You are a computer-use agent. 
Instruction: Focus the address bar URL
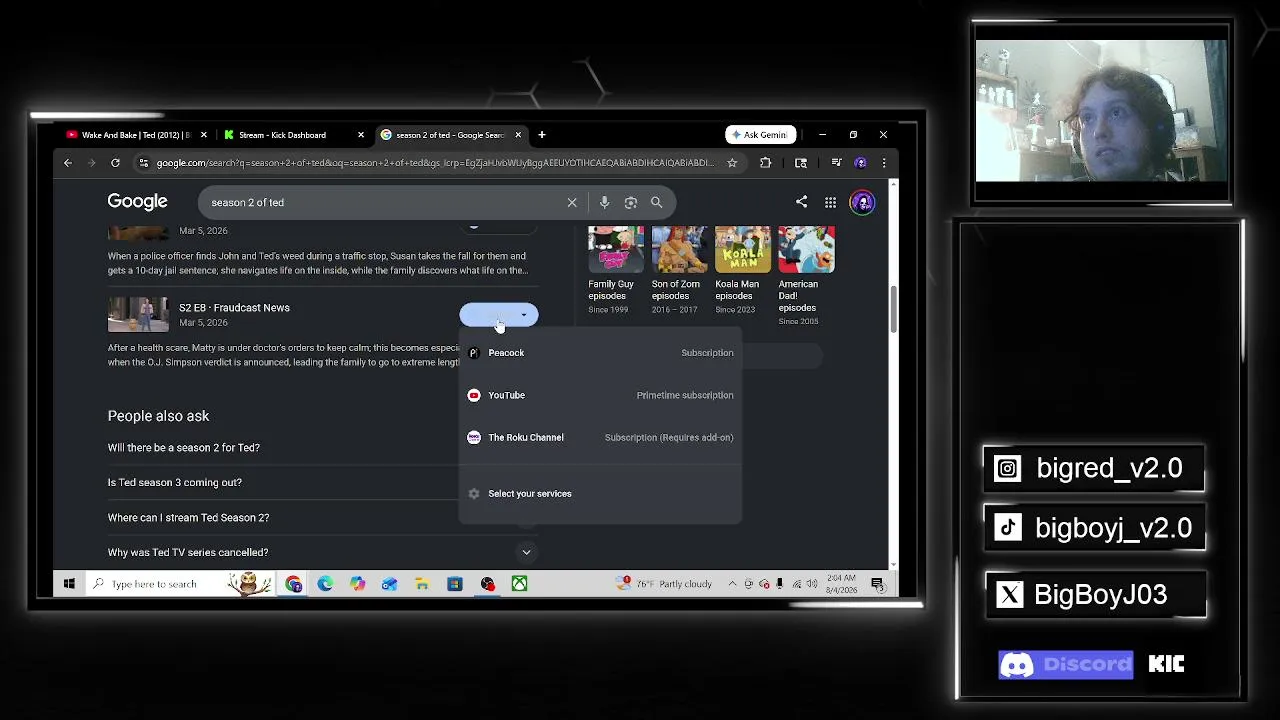point(435,163)
